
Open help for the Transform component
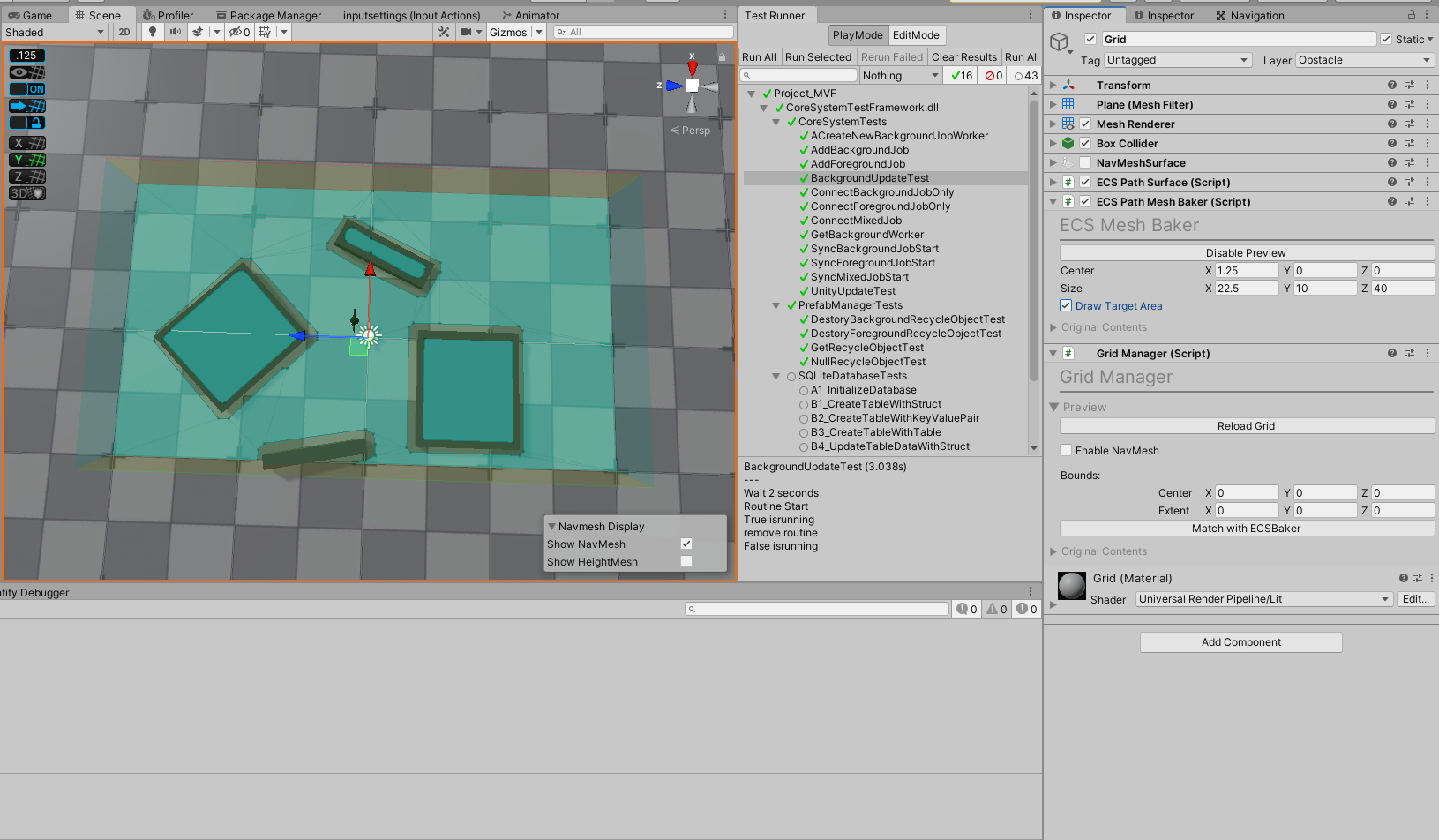[x=1392, y=86]
